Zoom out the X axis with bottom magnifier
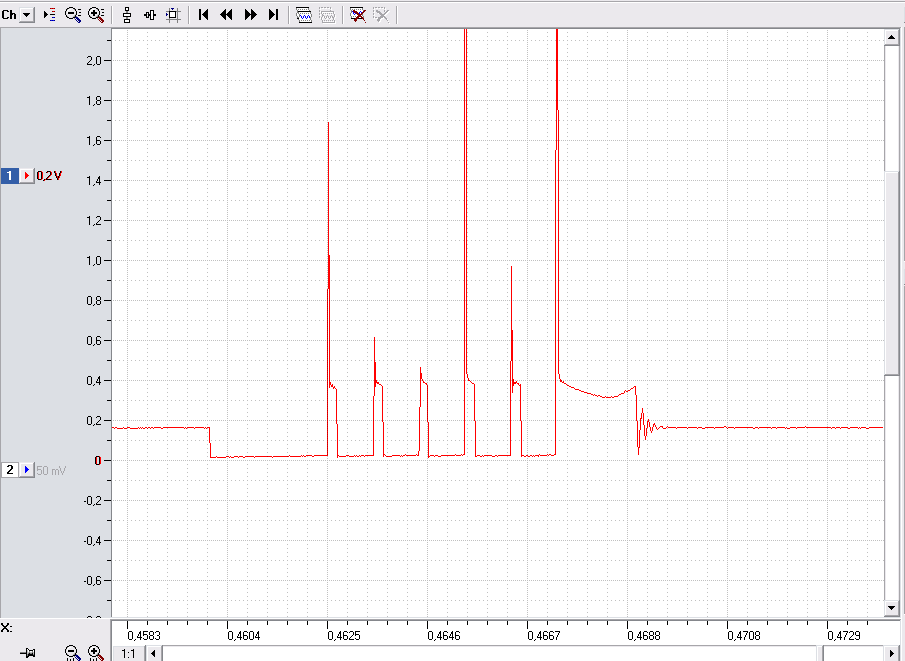This screenshot has height=661, width=905. point(72,653)
